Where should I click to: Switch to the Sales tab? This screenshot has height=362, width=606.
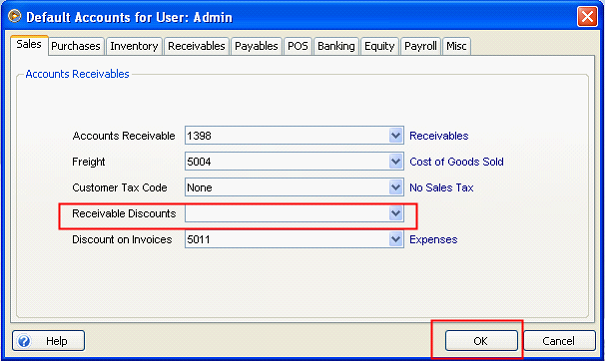tap(29, 45)
